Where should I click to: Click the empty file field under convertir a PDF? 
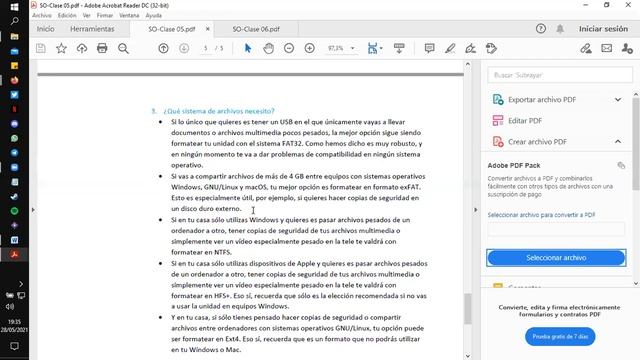coord(556,229)
